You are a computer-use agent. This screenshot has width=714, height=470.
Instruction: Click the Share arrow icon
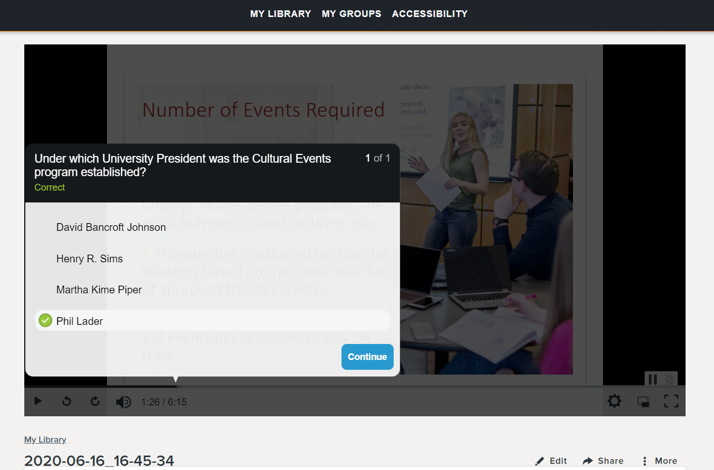tap(588, 461)
